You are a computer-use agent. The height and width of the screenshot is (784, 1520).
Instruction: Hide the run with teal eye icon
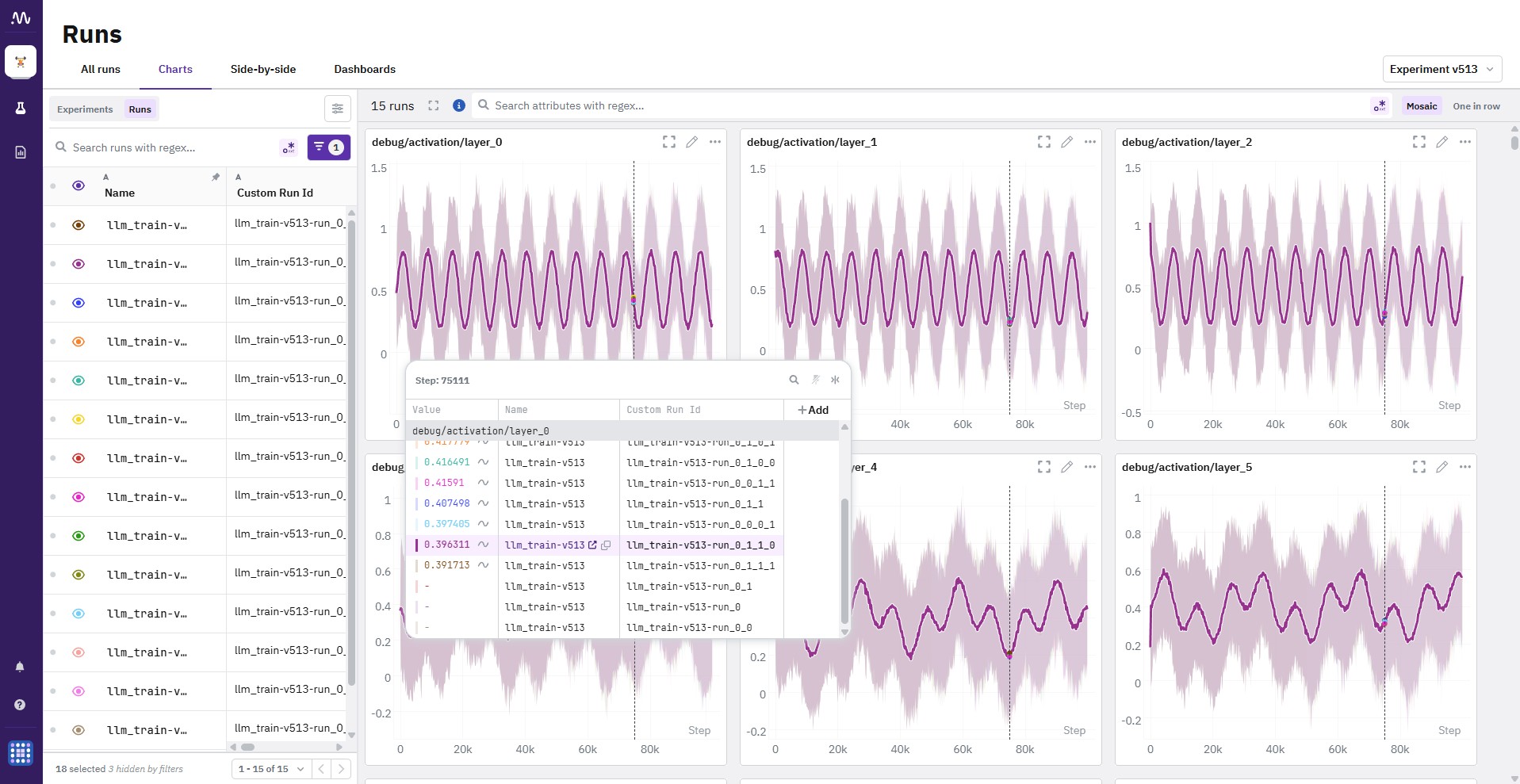pyautogui.click(x=78, y=381)
